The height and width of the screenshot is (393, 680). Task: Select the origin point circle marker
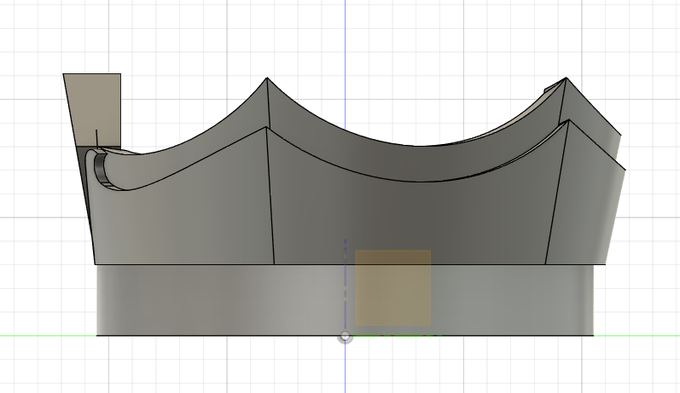pos(345,336)
